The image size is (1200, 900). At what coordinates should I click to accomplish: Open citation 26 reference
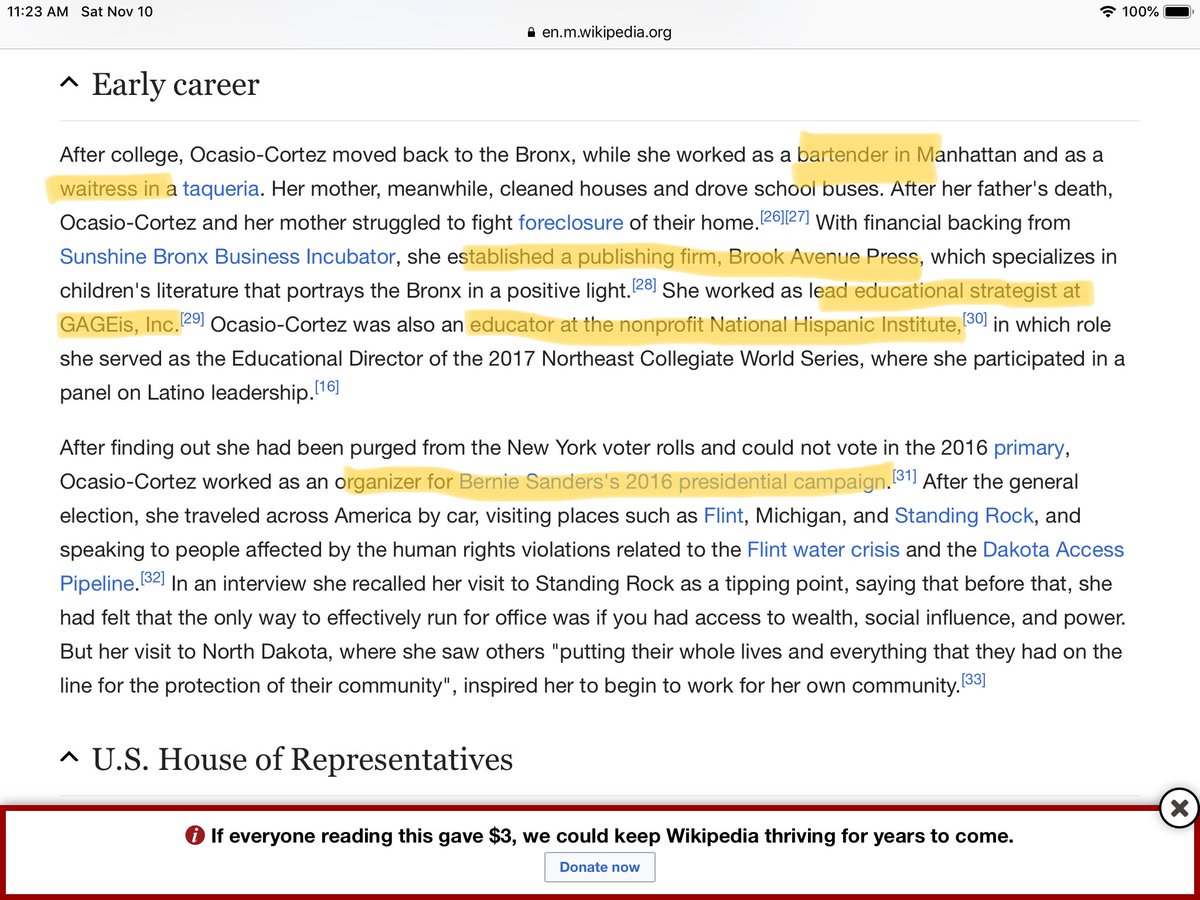tap(771, 216)
